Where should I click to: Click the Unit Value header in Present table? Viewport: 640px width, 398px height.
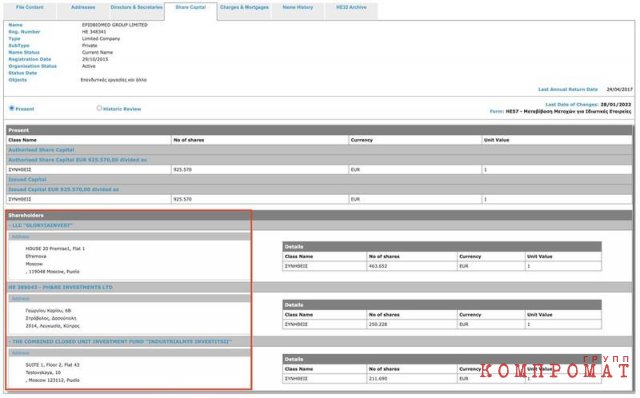pyautogui.click(x=496, y=140)
